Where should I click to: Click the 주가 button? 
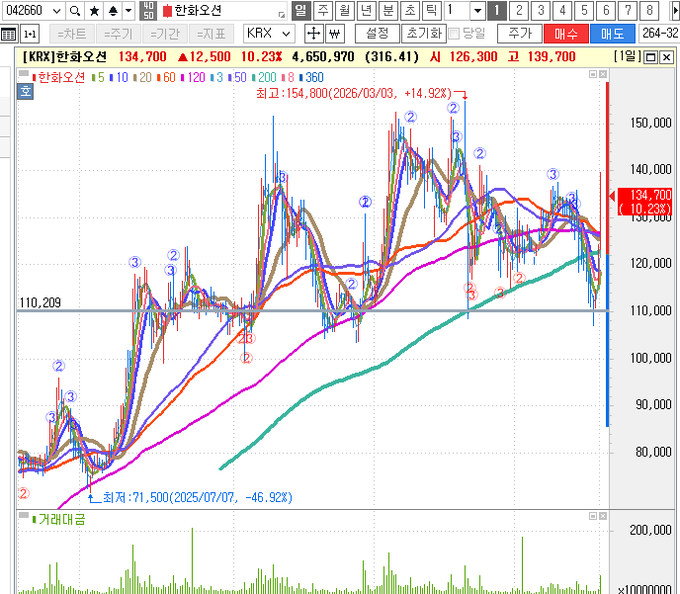tap(520, 34)
